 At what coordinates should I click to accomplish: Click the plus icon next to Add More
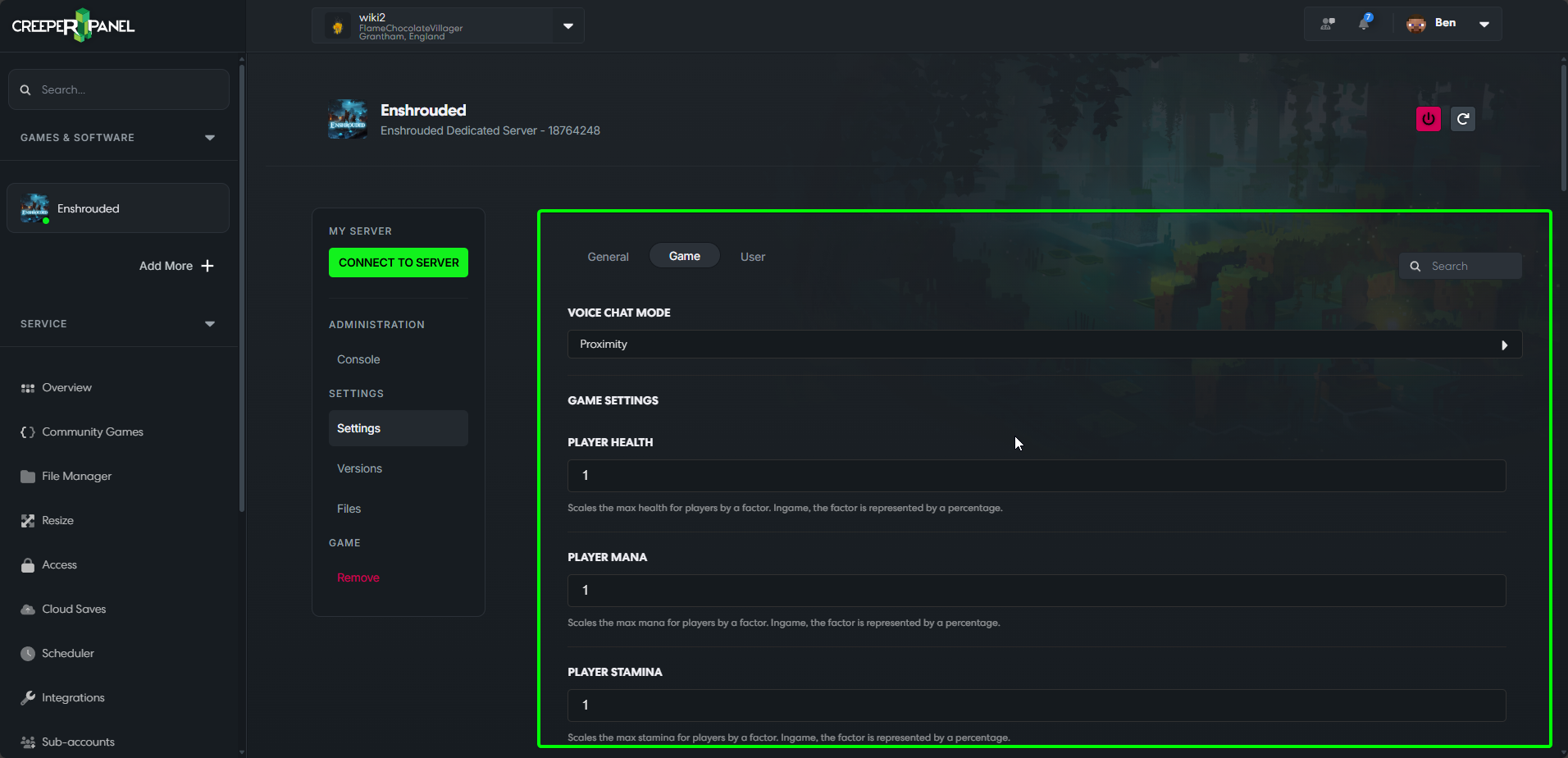207,266
